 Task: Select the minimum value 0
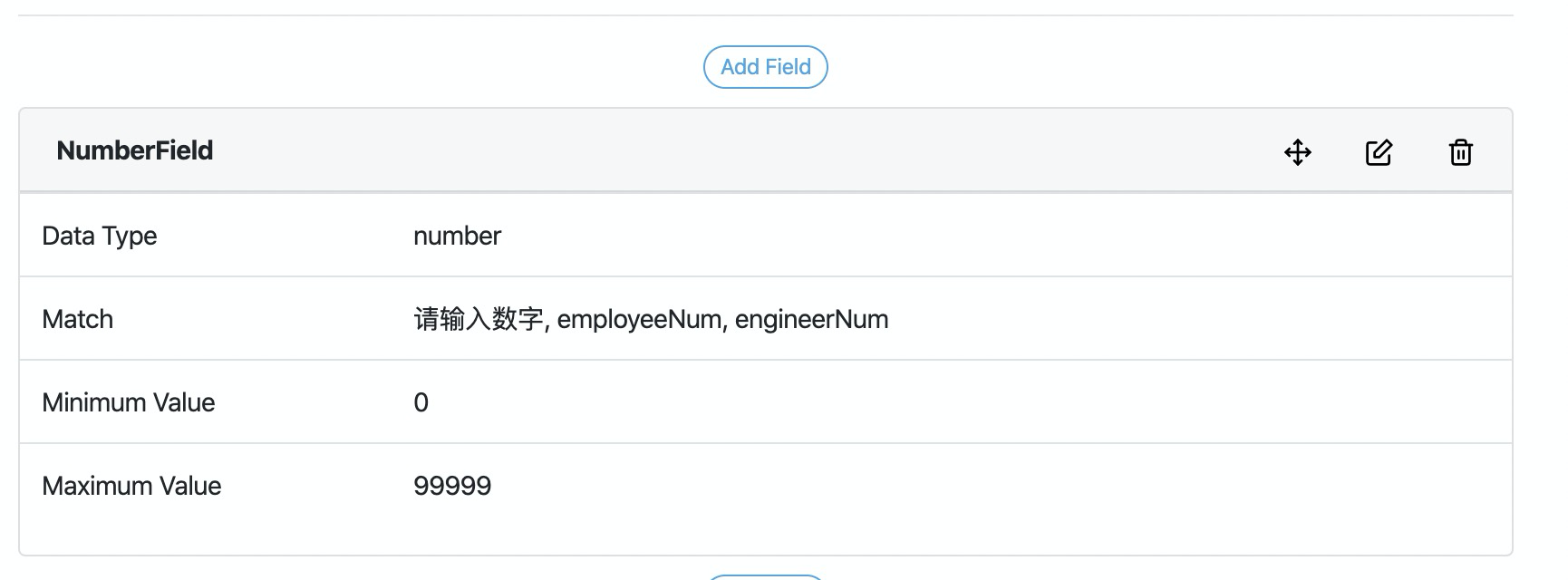(x=421, y=402)
